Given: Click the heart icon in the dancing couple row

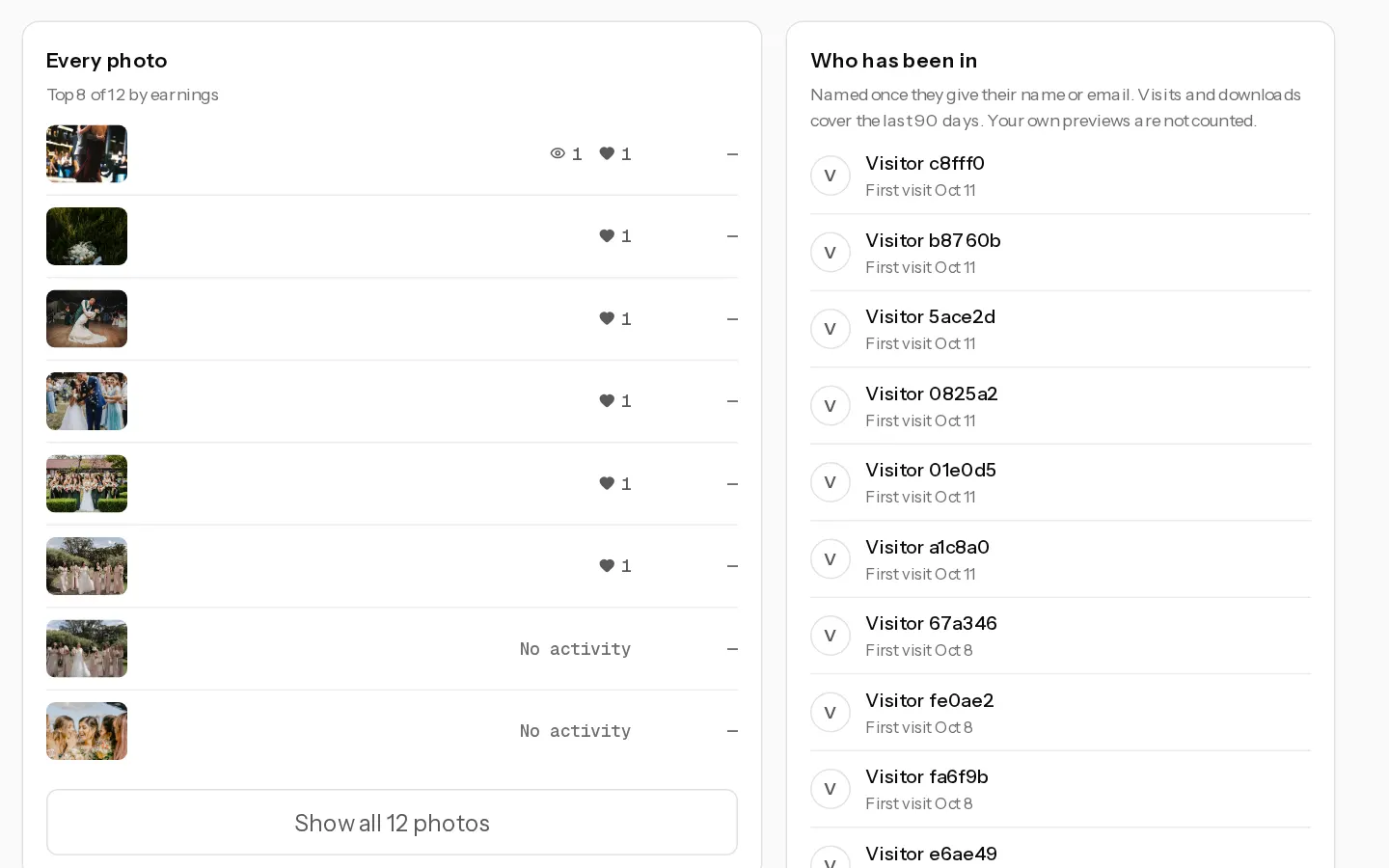Looking at the screenshot, I should (607, 318).
